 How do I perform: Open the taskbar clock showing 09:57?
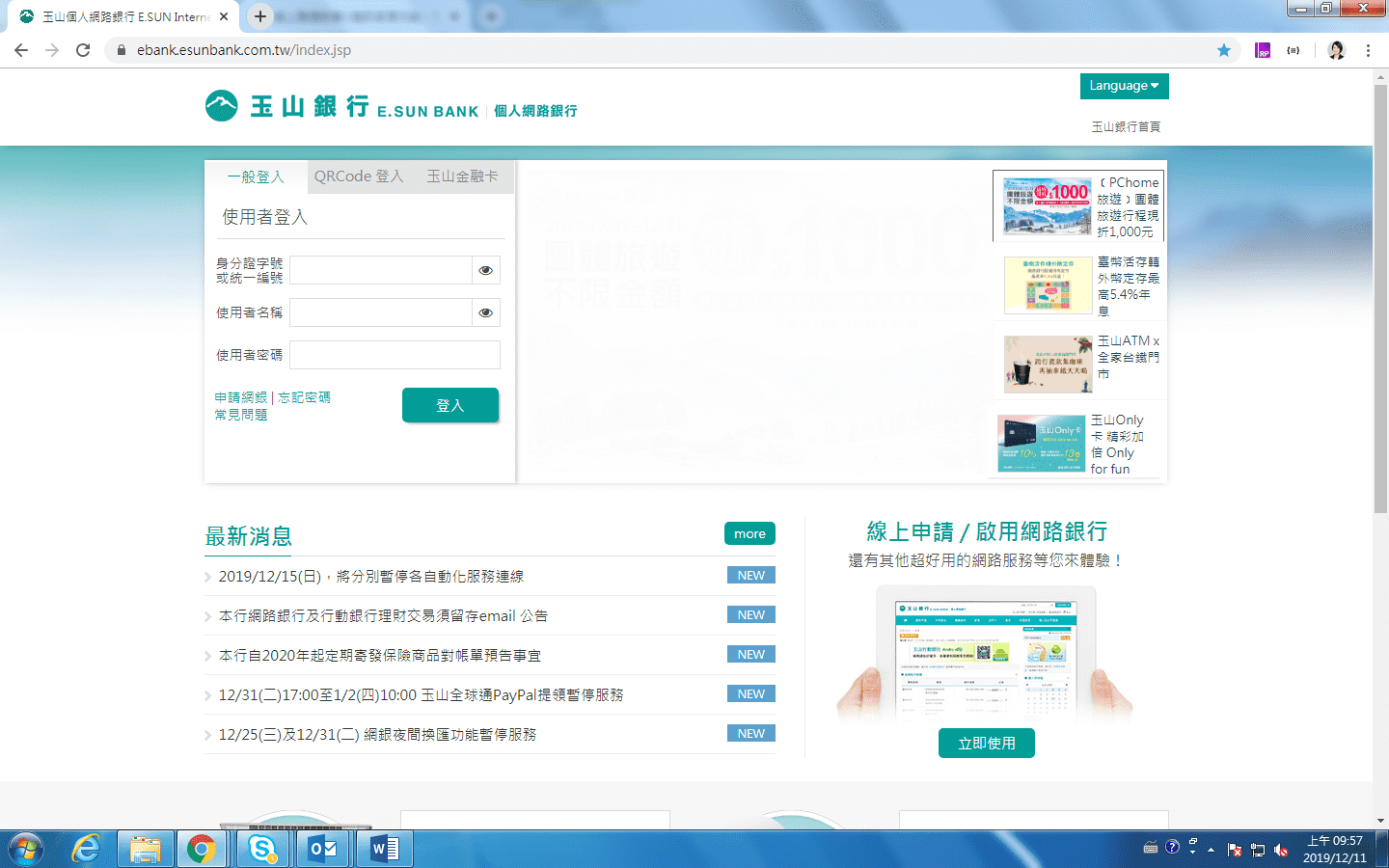(x=1335, y=849)
